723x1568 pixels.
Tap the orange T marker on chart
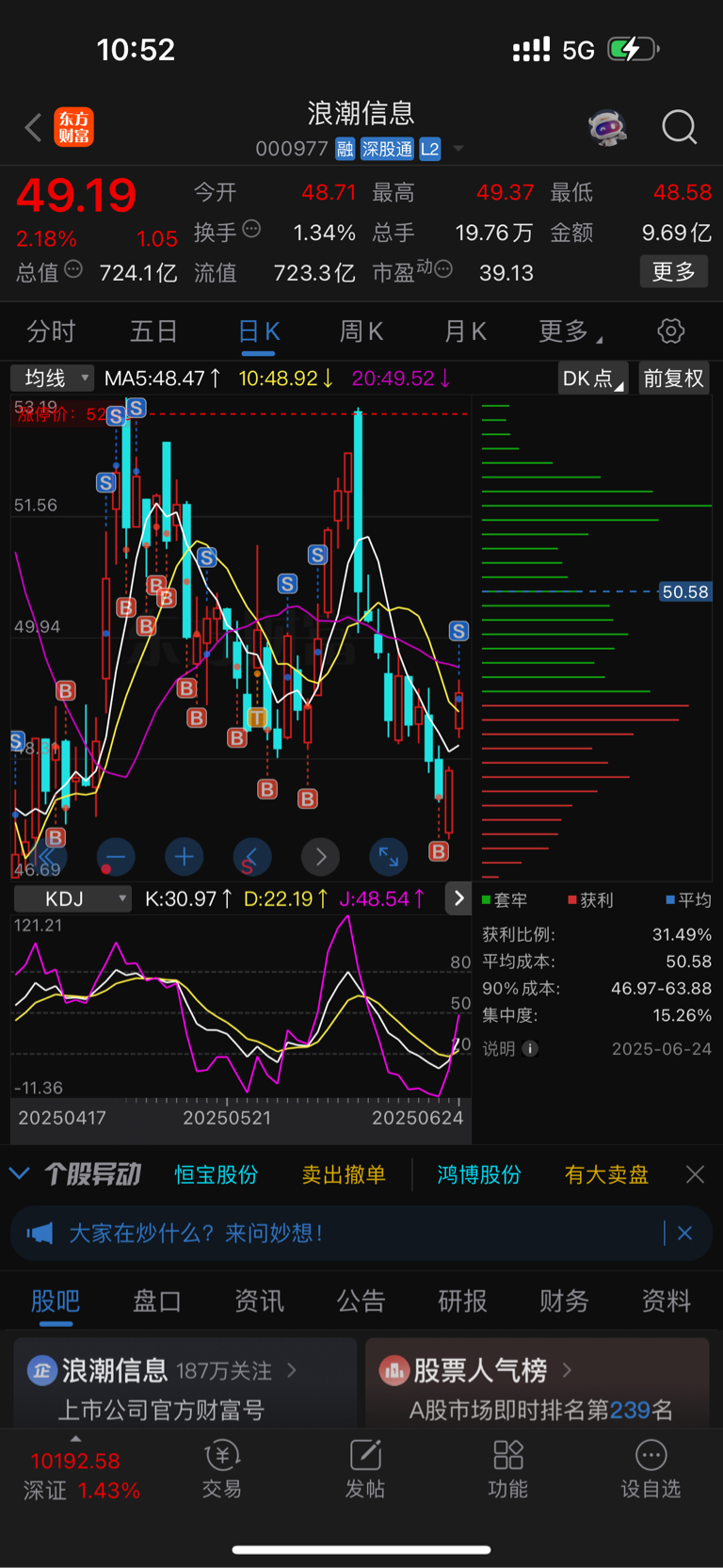[x=256, y=719]
